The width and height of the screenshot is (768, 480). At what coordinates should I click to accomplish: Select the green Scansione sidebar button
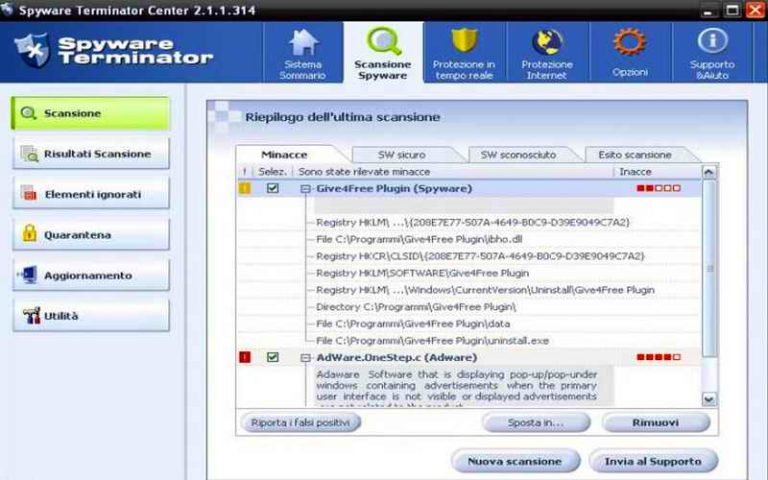(x=91, y=113)
